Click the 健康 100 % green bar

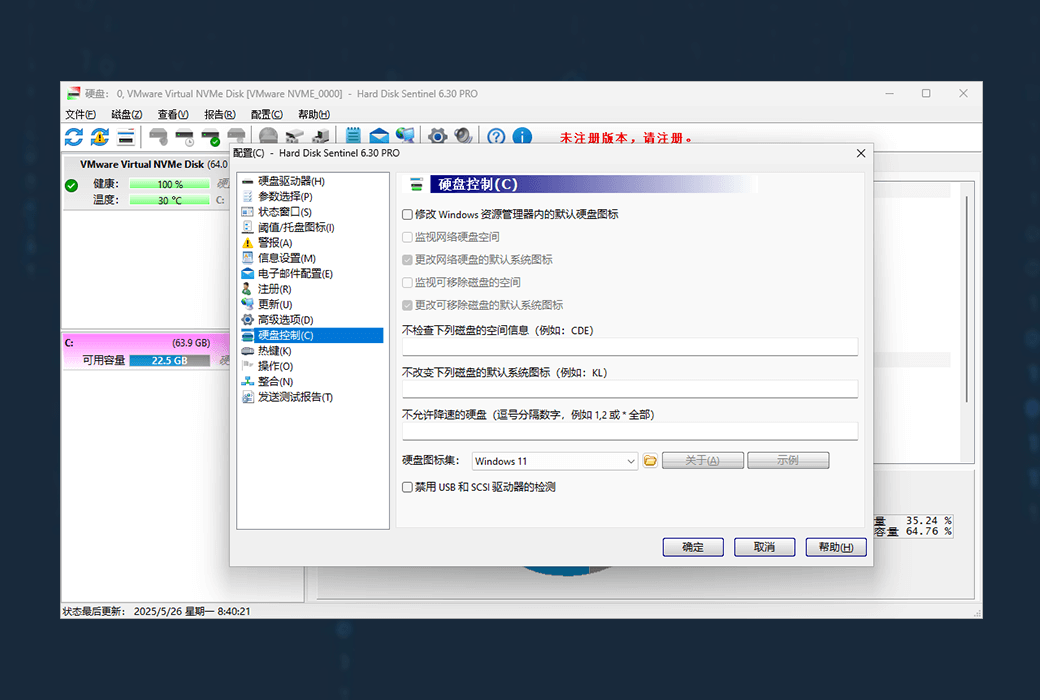(x=170, y=184)
